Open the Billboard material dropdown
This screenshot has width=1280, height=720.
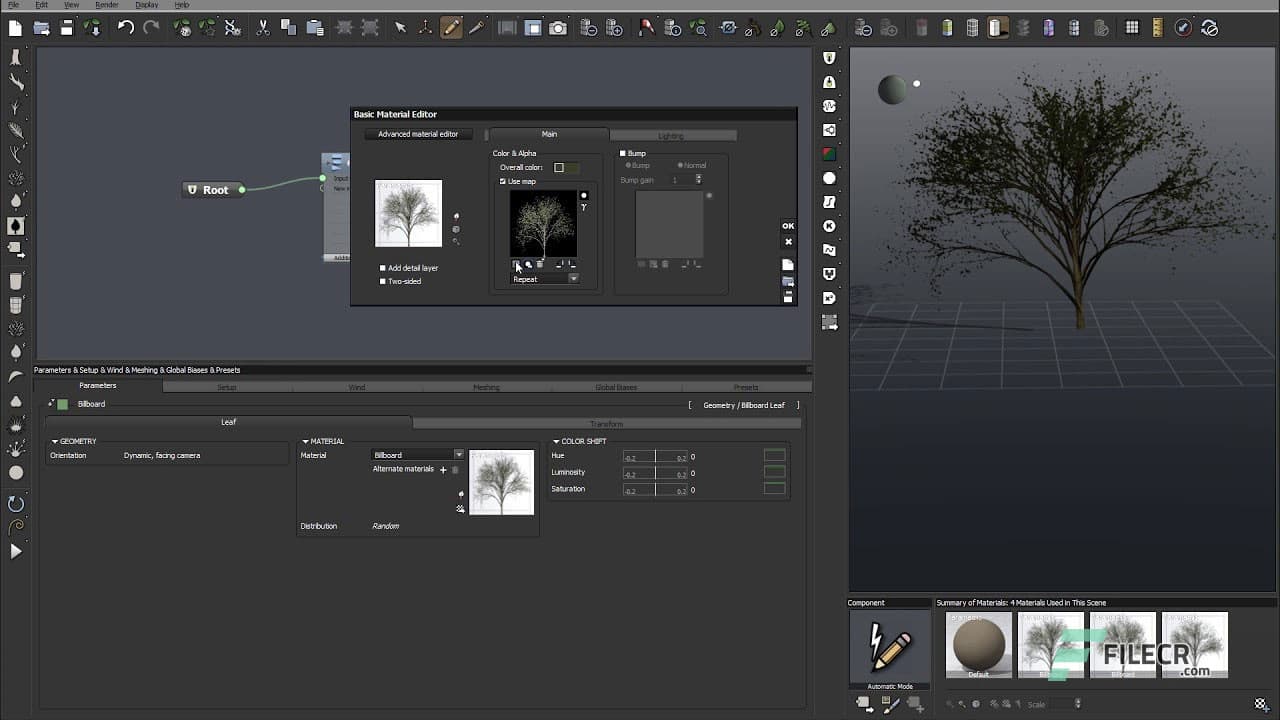(459, 455)
